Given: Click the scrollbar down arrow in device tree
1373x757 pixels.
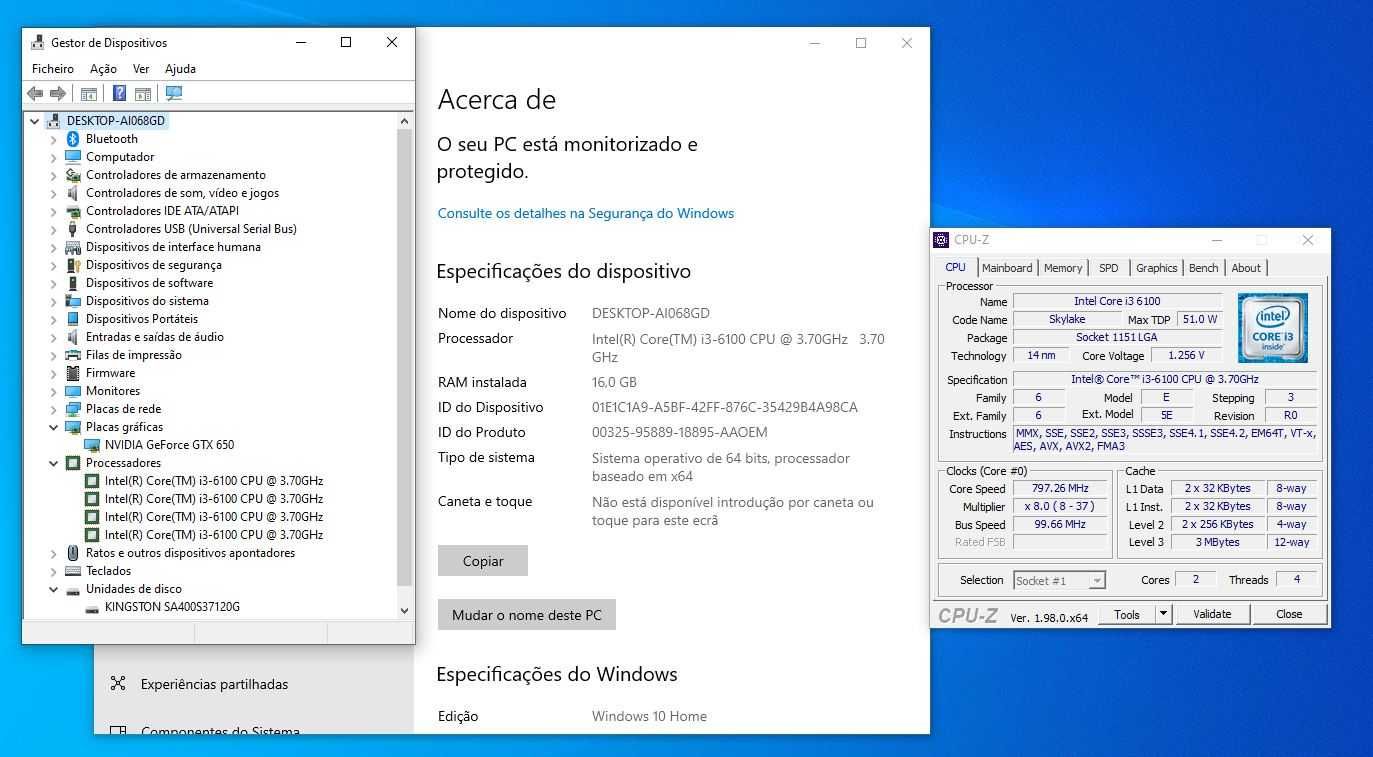Looking at the screenshot, I should coord(404,610).
